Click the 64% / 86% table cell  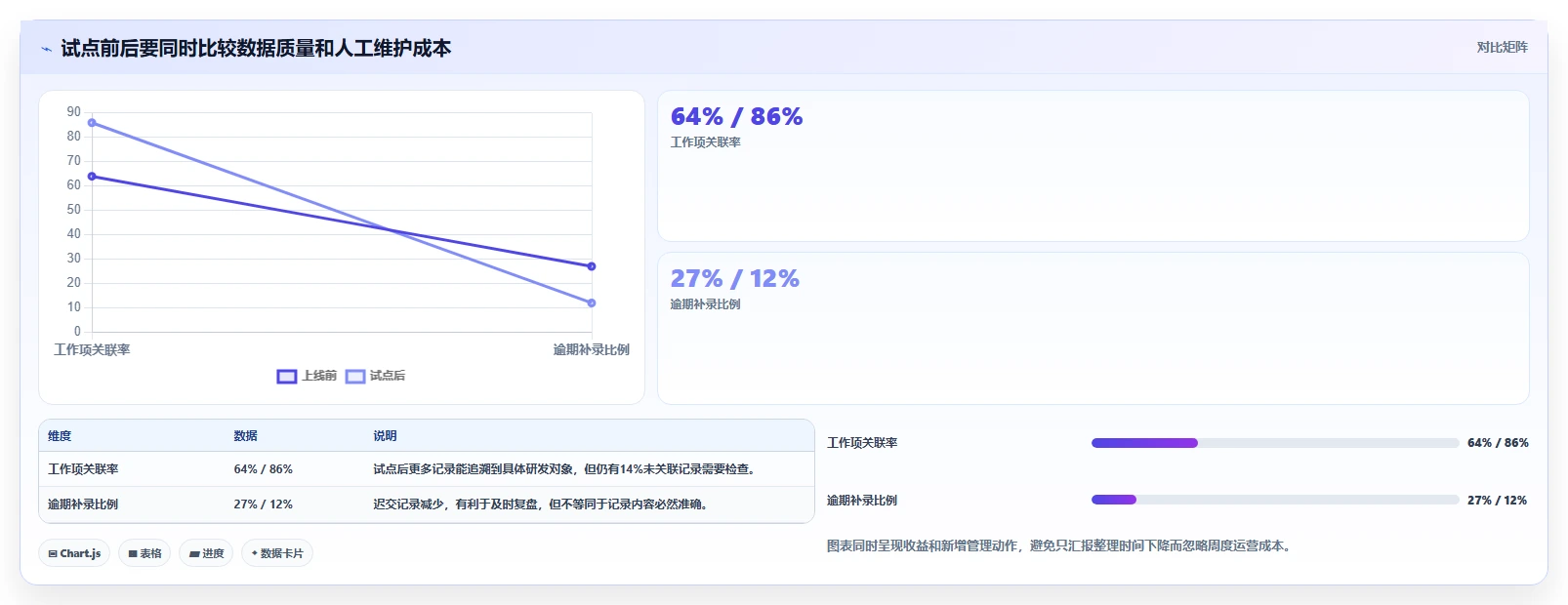click(x=263, y=469)
